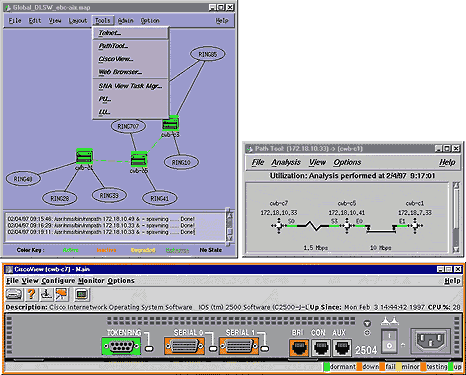Open the Monitor menu in CiscoView

(91, 281)
